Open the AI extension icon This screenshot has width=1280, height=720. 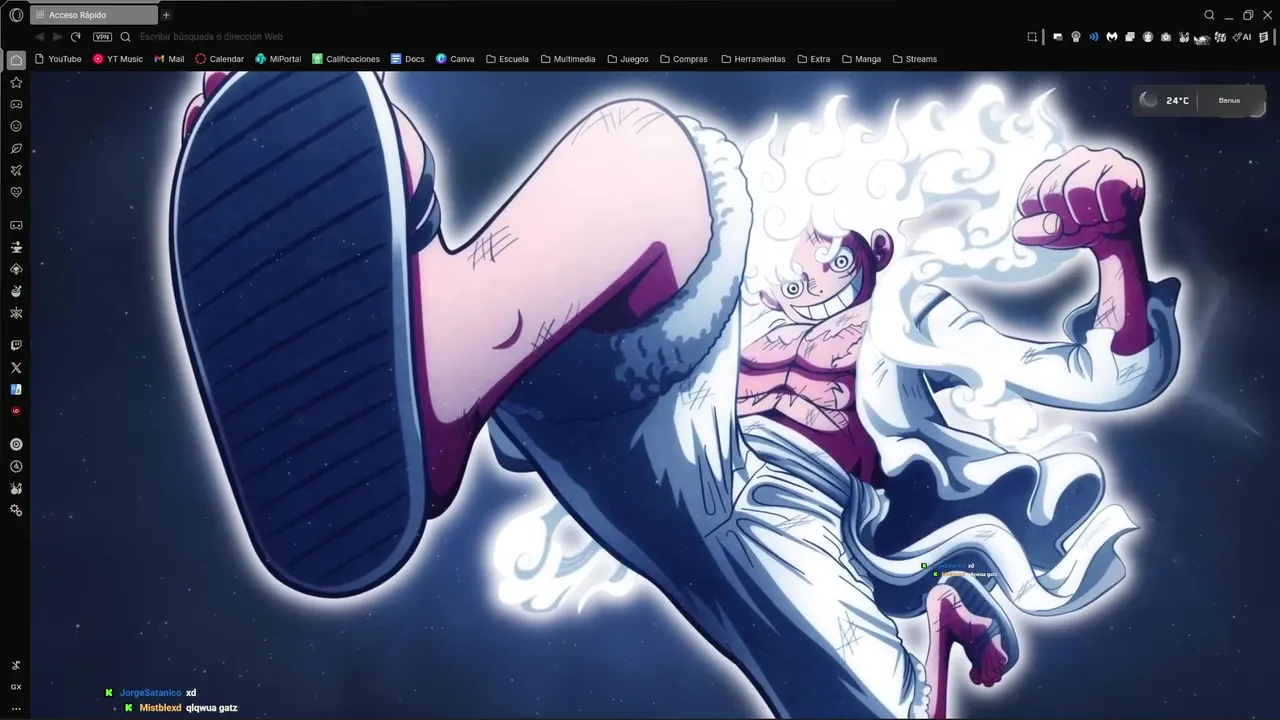(1244, 37)
